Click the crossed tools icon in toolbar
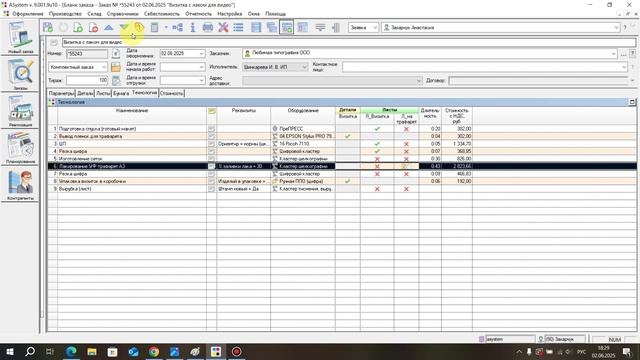This screenshot has width=640, height=360. click(223, 27)
